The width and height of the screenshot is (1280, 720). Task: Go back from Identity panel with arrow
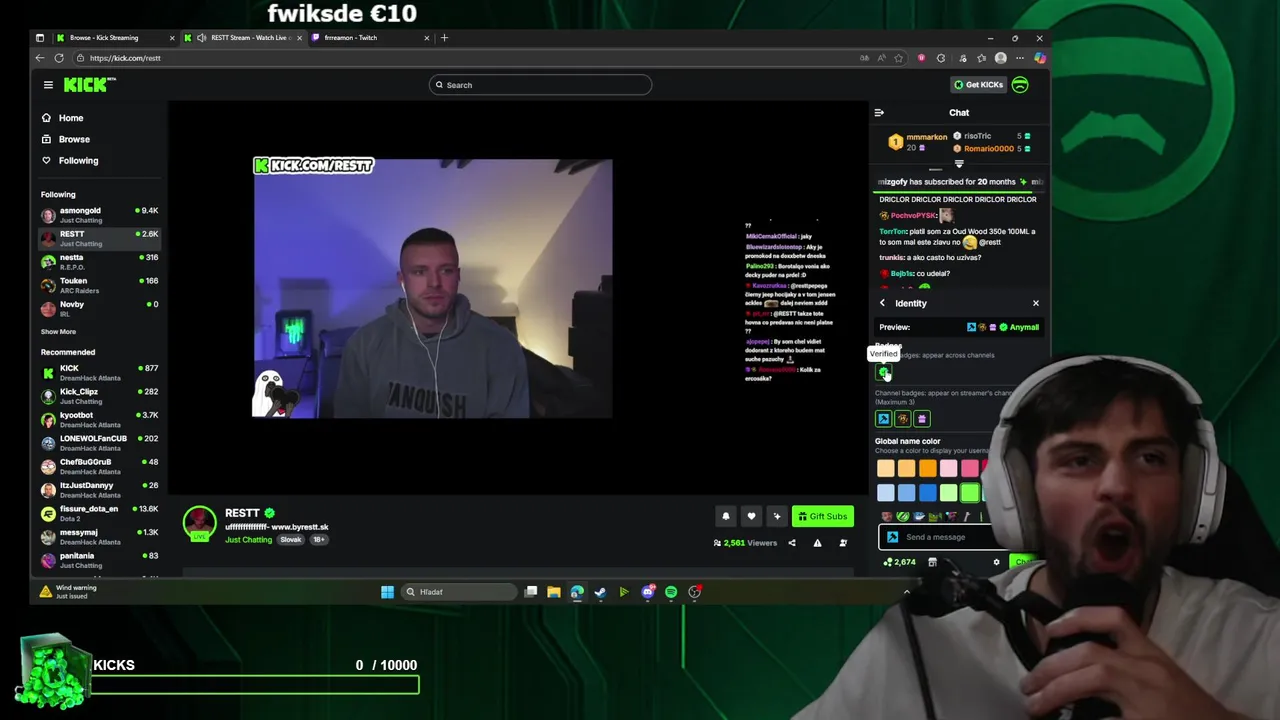[882, 303]
